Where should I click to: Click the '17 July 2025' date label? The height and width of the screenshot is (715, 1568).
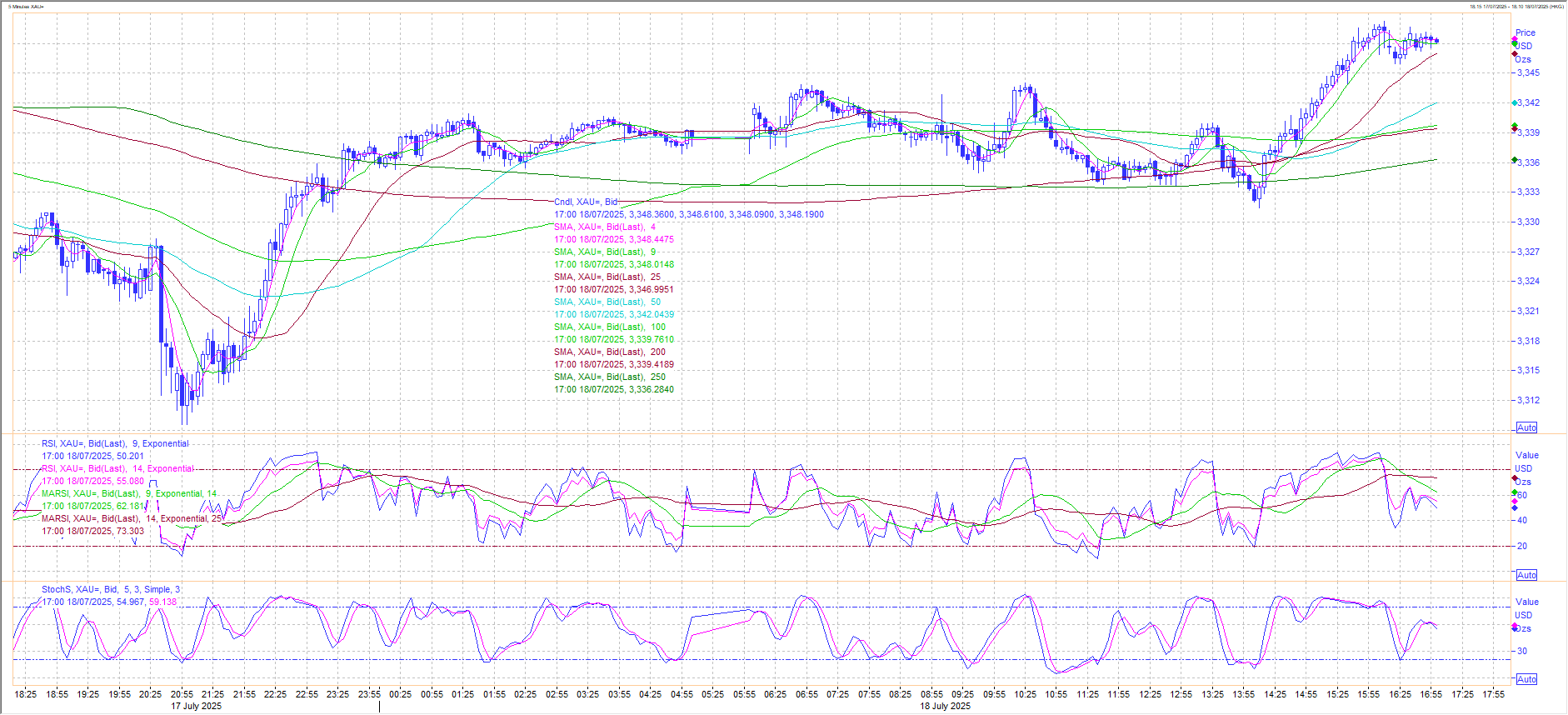[x=197, y=706]
